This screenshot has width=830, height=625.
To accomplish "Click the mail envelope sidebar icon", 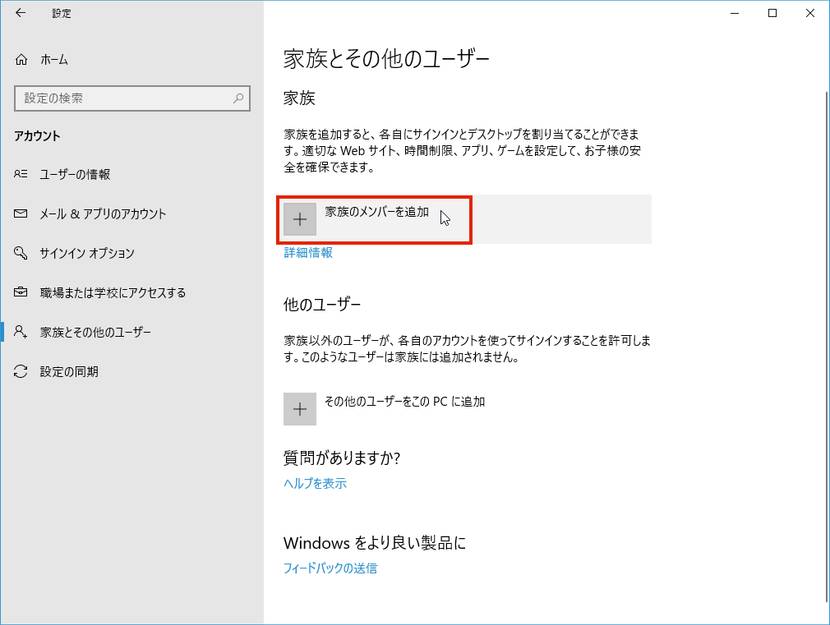I will pyautogui.click(x=21, y=213).
